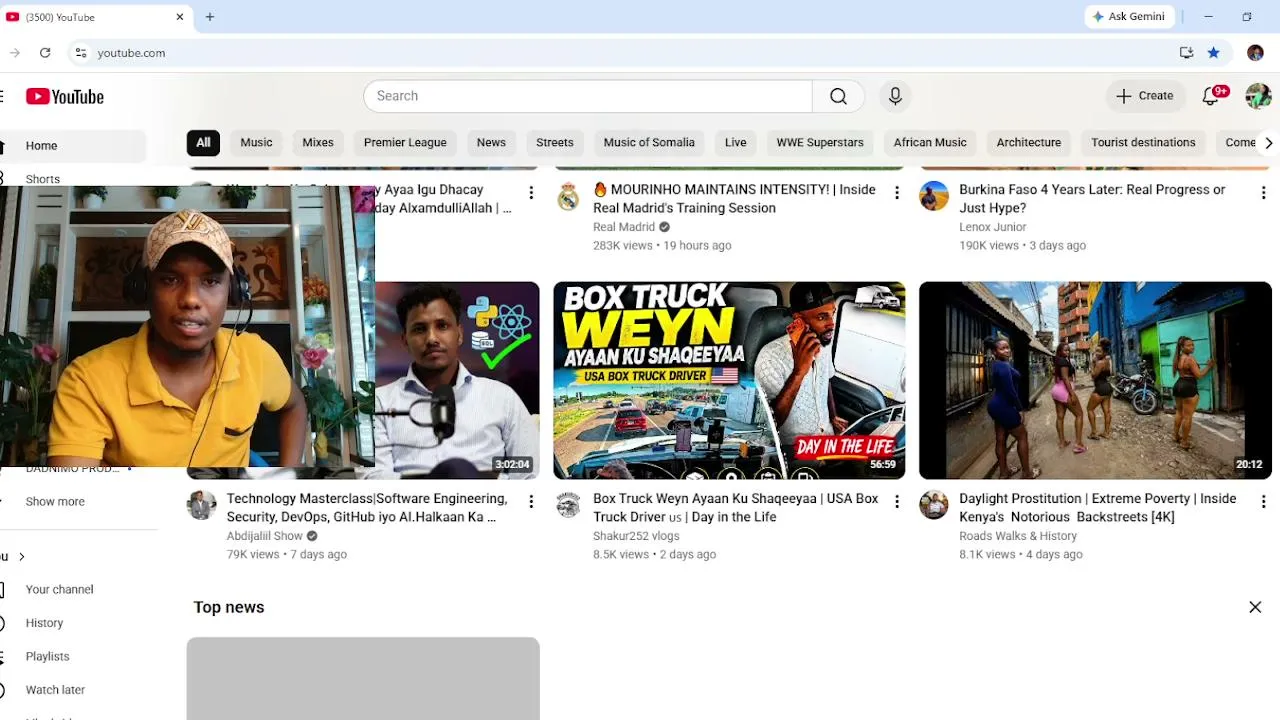Click the install app icon in address bar
Image resolution: width=1280 pixels, height=720 pixels.
[x=1186, y=53]
